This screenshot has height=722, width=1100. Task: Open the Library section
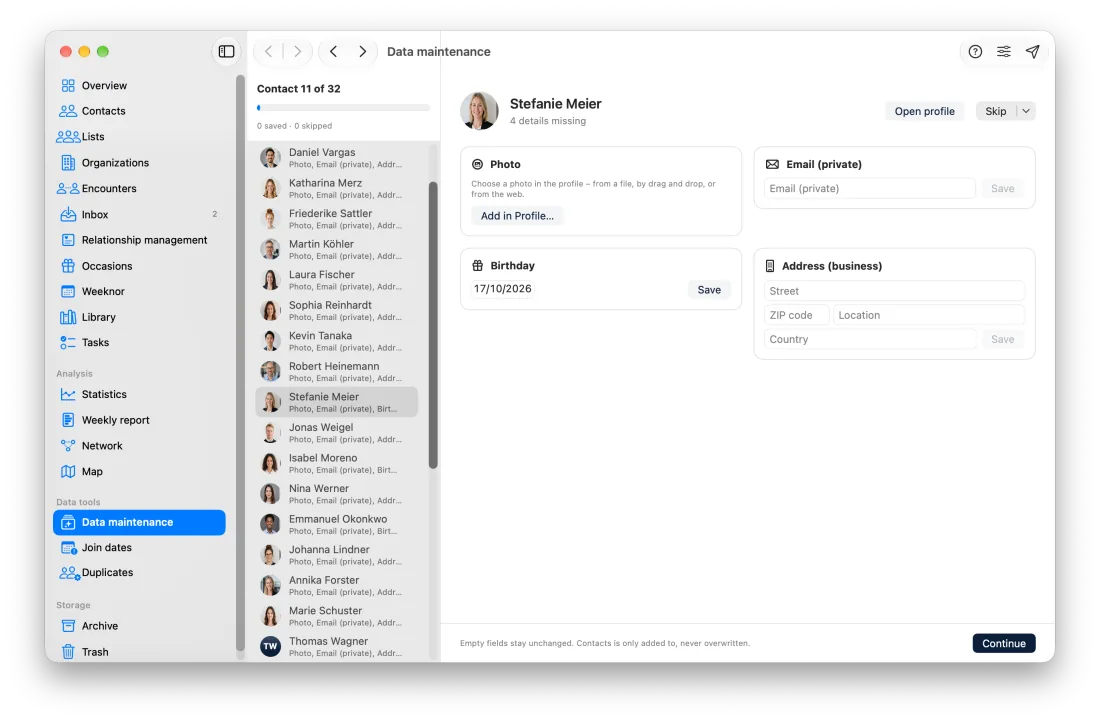point(139,317)
